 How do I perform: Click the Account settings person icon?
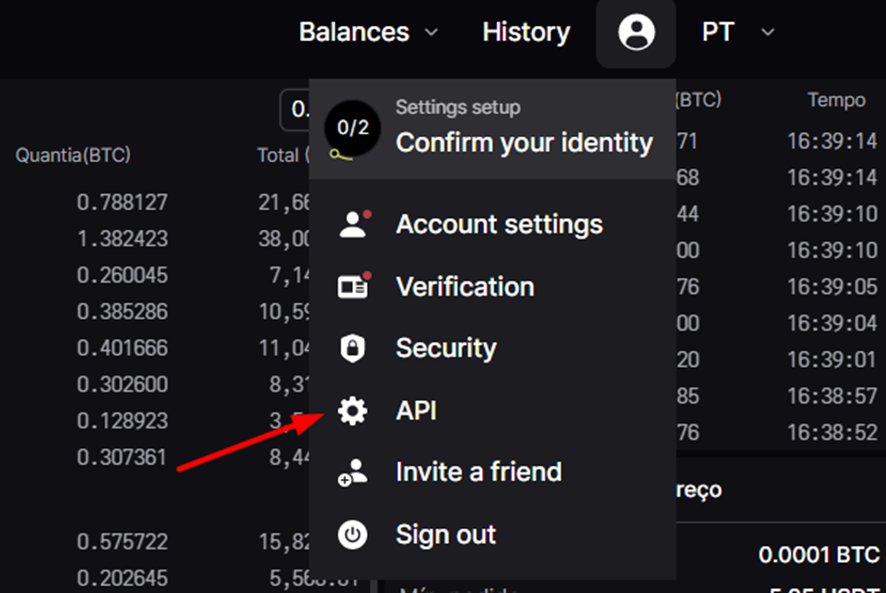(352, 225)
